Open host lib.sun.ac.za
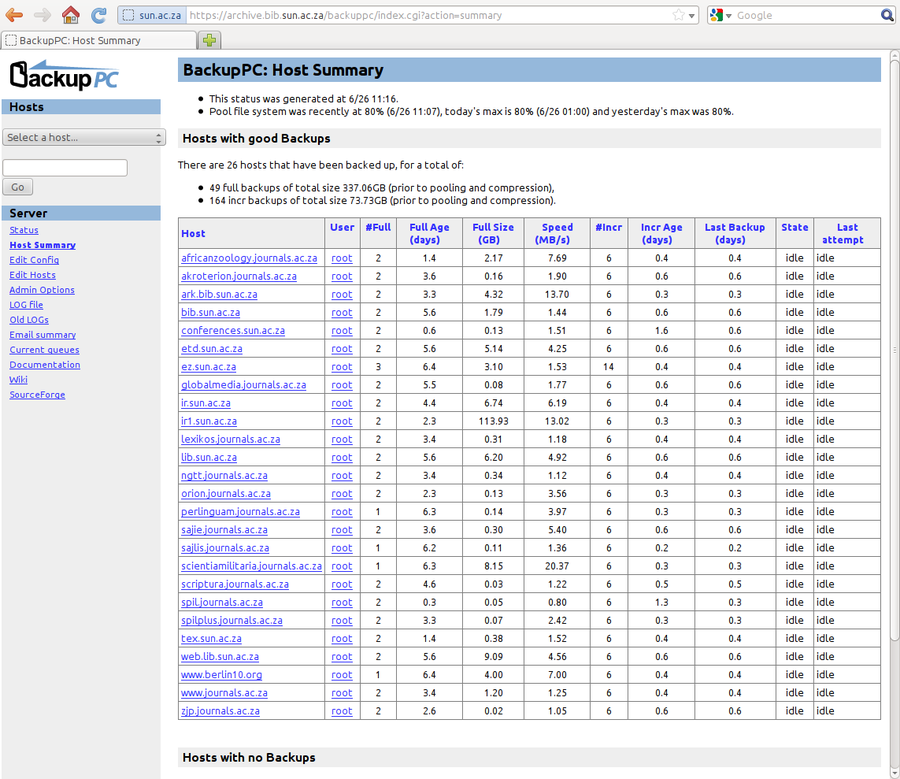 tap(209, 458)
